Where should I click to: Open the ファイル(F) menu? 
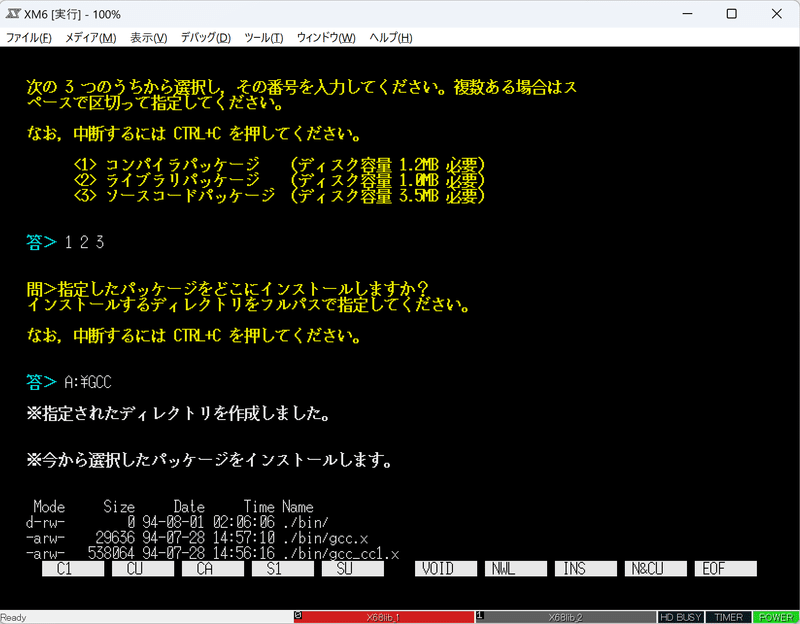click(x=29, y=38)
